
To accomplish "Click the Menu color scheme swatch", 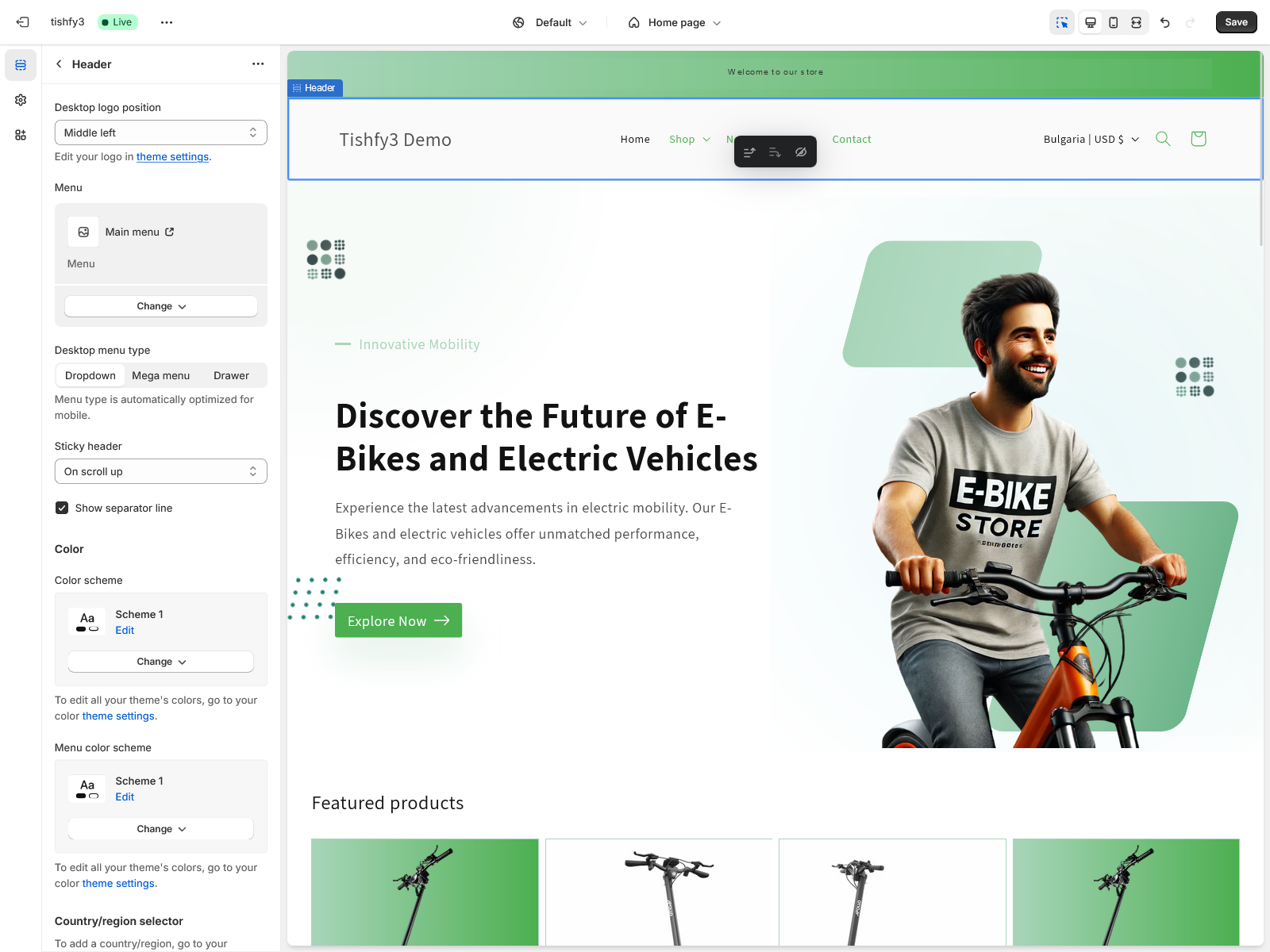I will point(87,789).
